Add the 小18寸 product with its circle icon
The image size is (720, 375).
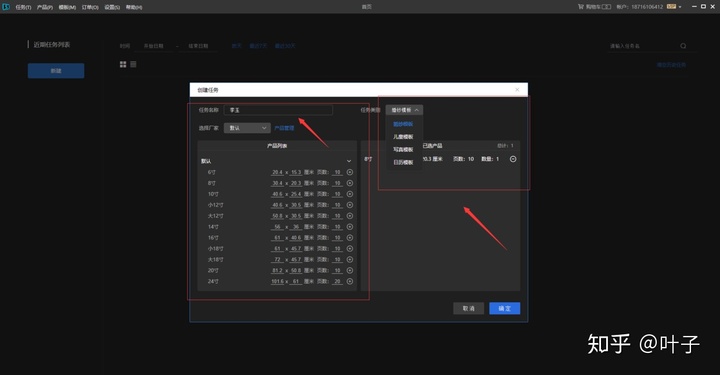(x=349, y=248)
